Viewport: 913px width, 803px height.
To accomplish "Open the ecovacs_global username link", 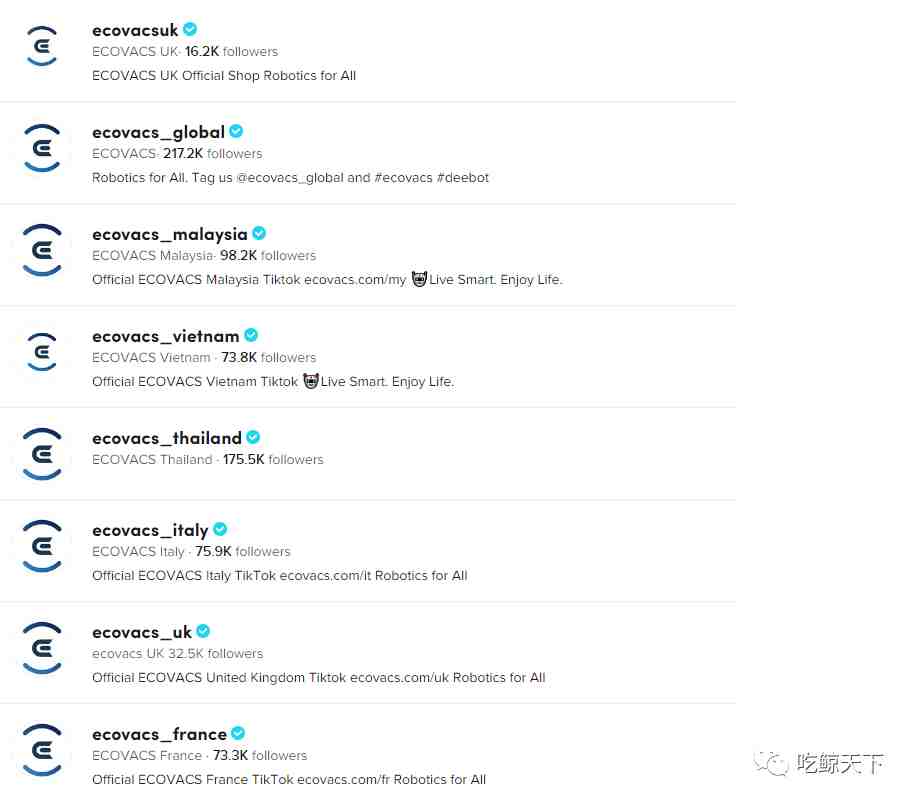I will tap(158, 133).
